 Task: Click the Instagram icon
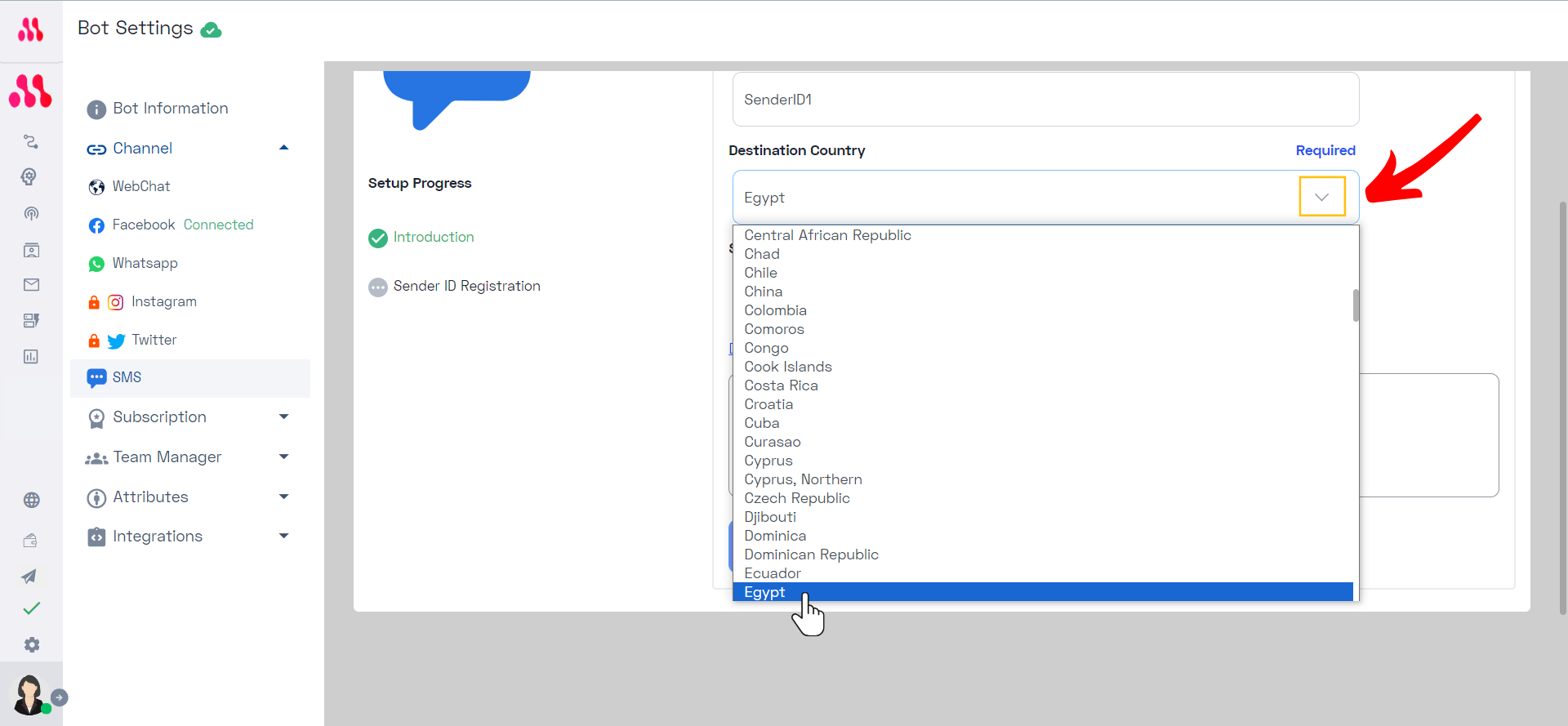point(116,302)
